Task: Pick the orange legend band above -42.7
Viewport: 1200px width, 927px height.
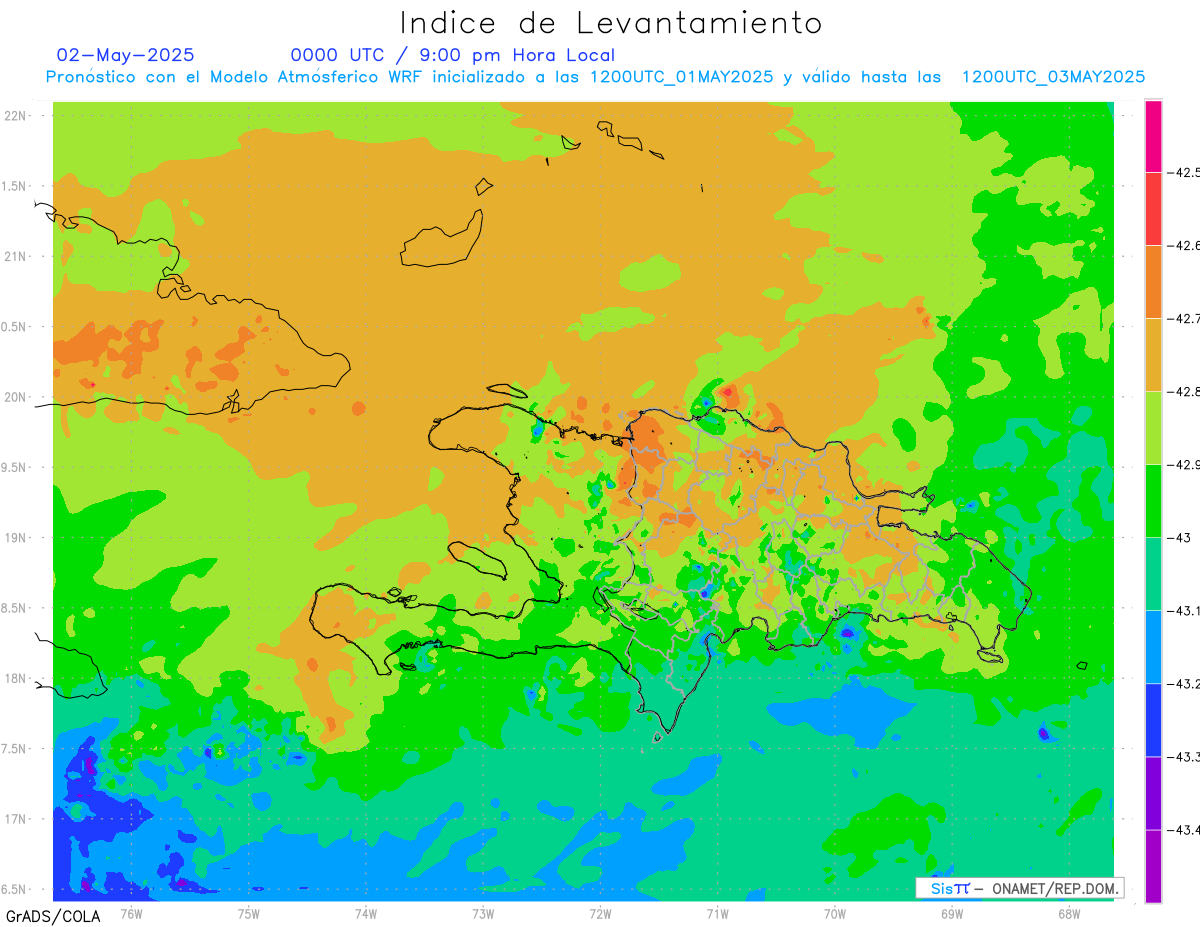Action: [1153, 282]
